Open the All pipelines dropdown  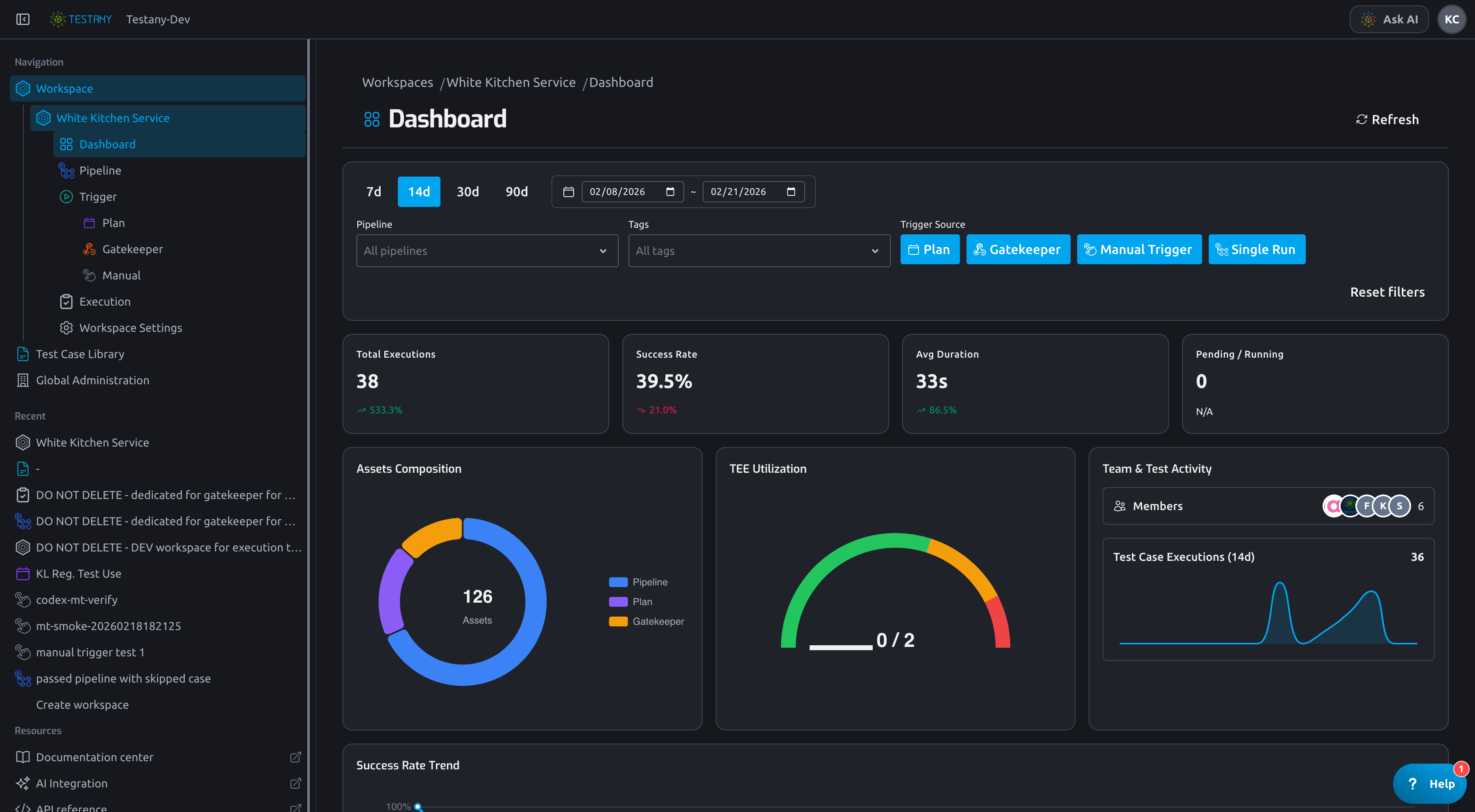tap(487, 251)
